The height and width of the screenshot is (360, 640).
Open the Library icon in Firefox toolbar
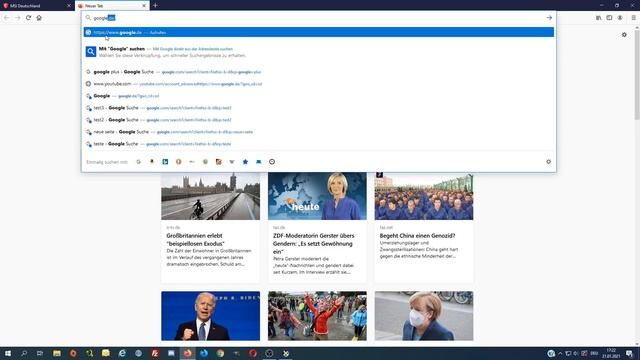[598, 18]
